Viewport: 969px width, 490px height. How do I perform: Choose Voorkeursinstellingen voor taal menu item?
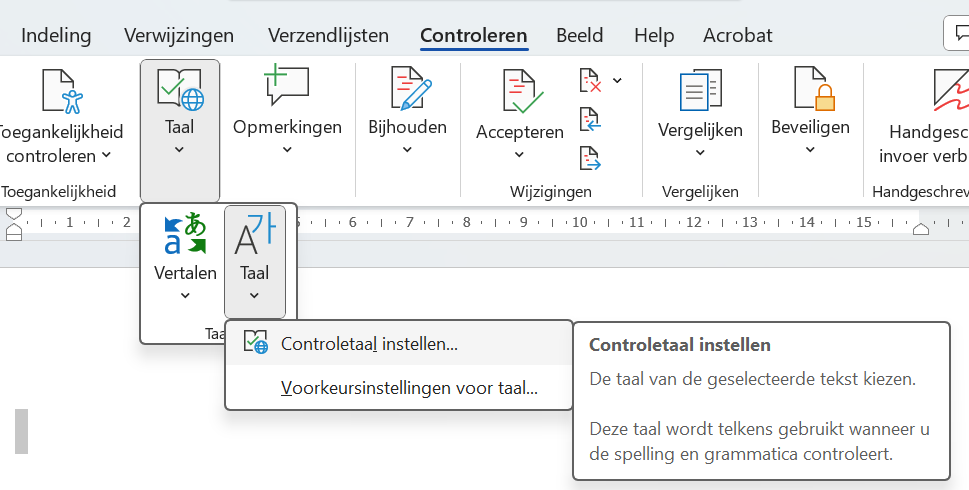point(409,388)
